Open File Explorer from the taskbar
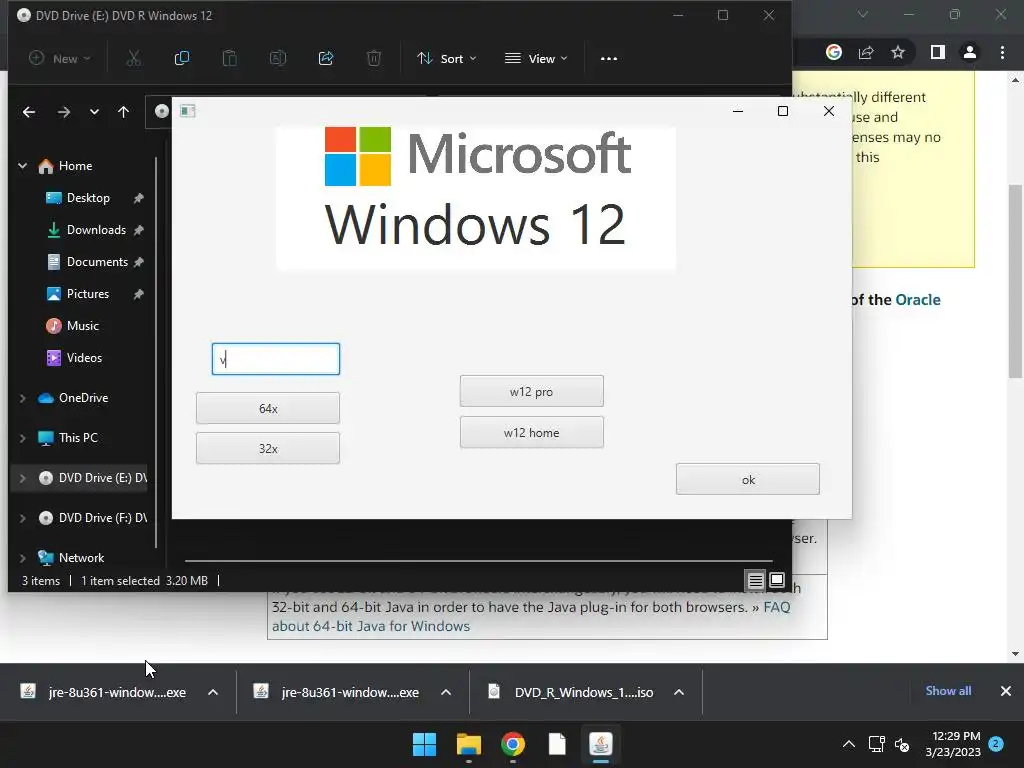 (x=469, y=744)
